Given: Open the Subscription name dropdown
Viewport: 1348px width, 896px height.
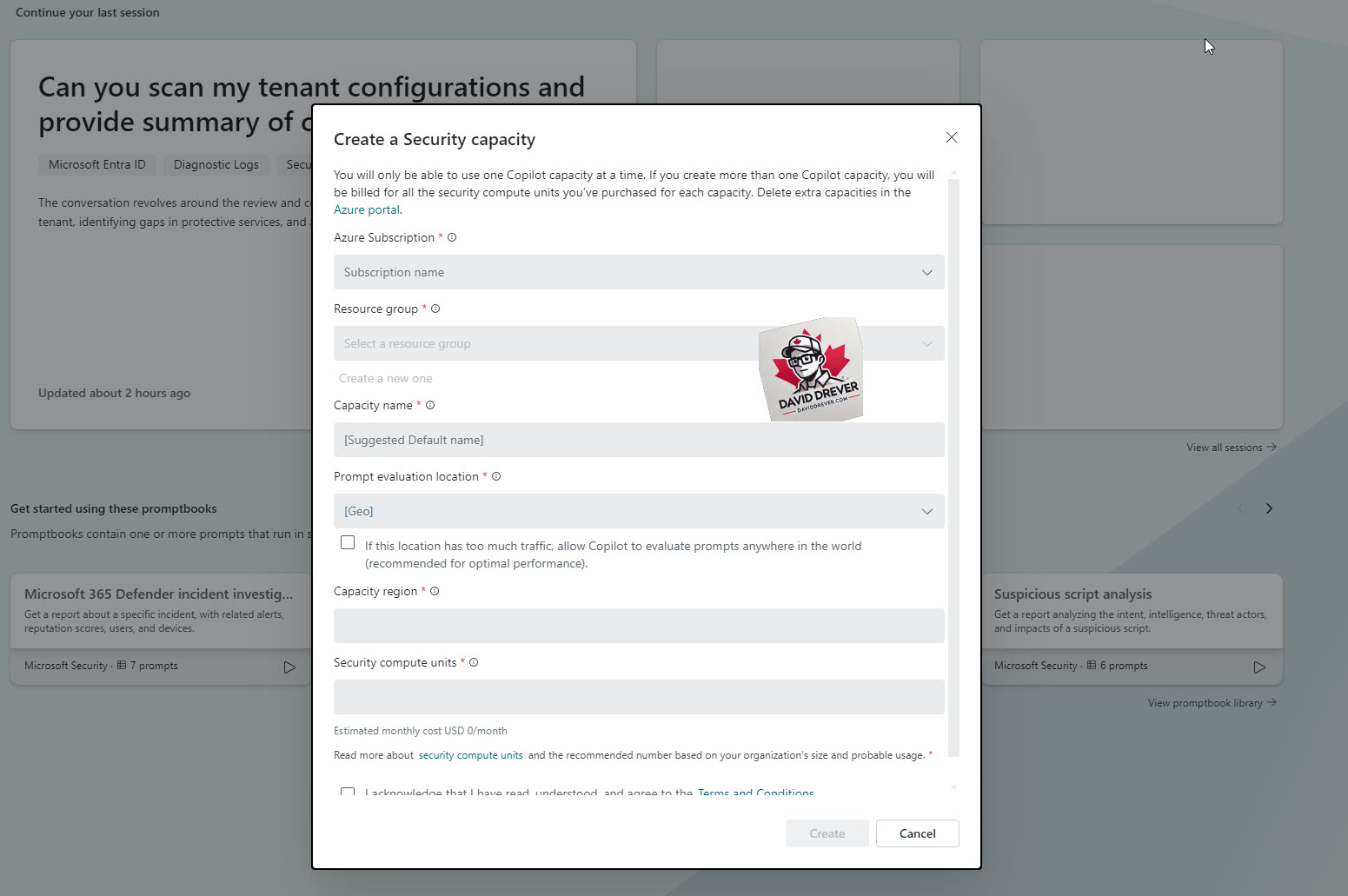Looking at the screenshot, I should (639, 272).
